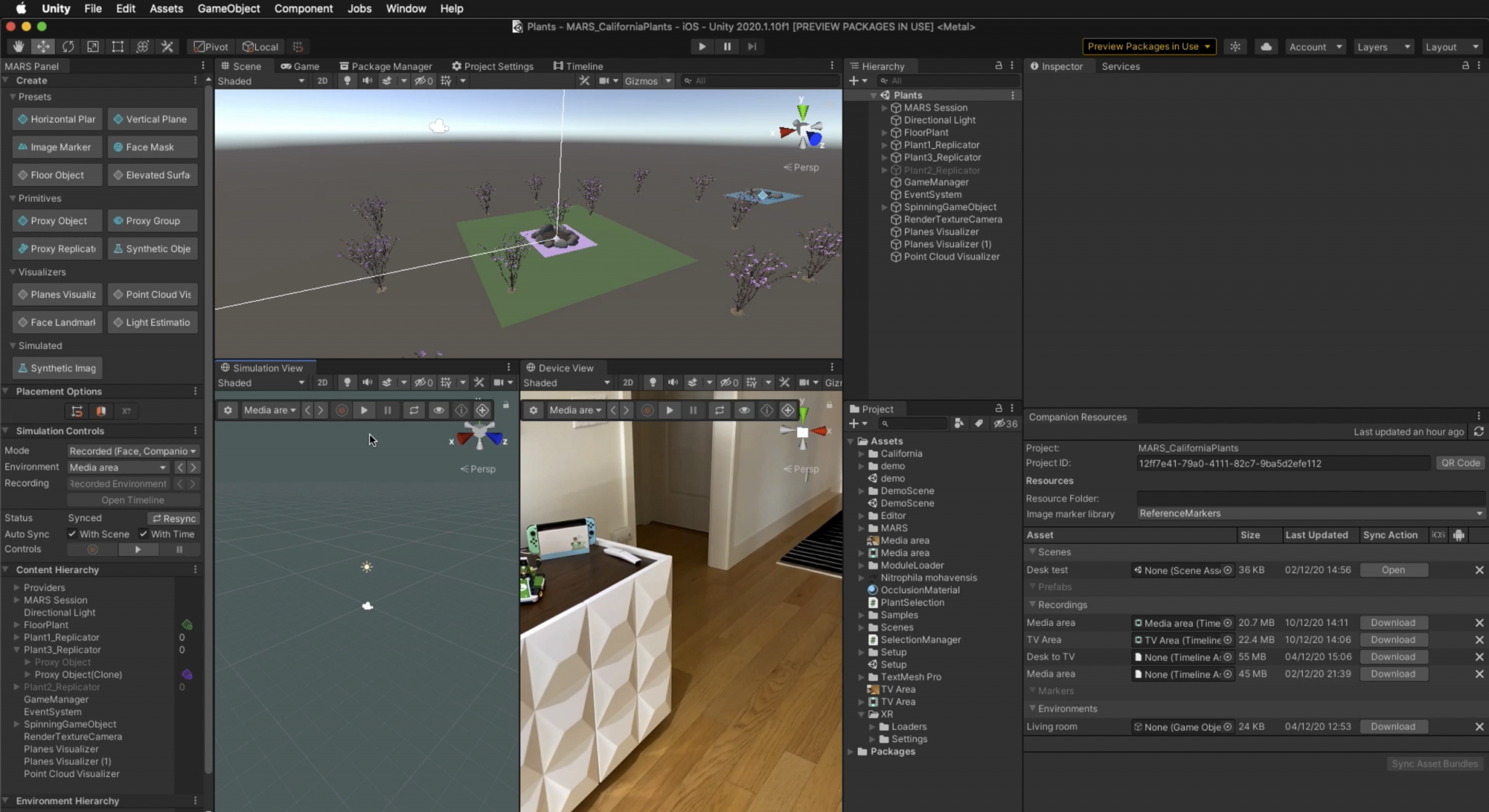Switch to the Package Manager tab
The height and width of the screenshot is (812, 1489).
point(386,66)
